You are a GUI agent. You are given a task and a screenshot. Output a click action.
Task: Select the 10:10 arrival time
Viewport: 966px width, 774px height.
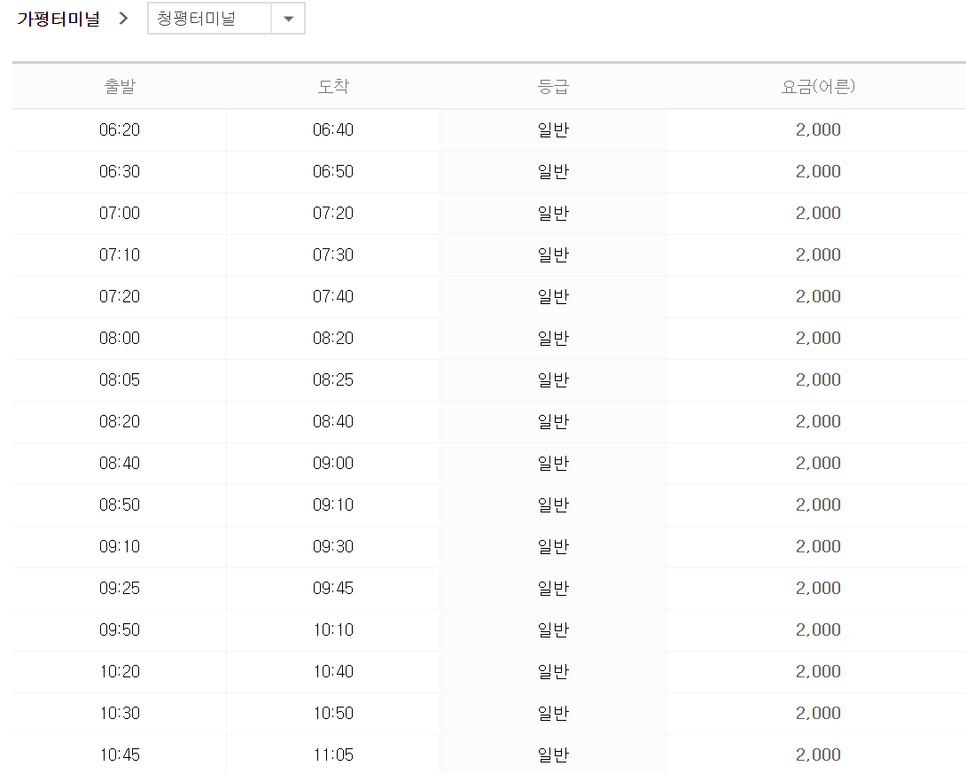click(x=333, y=630)
